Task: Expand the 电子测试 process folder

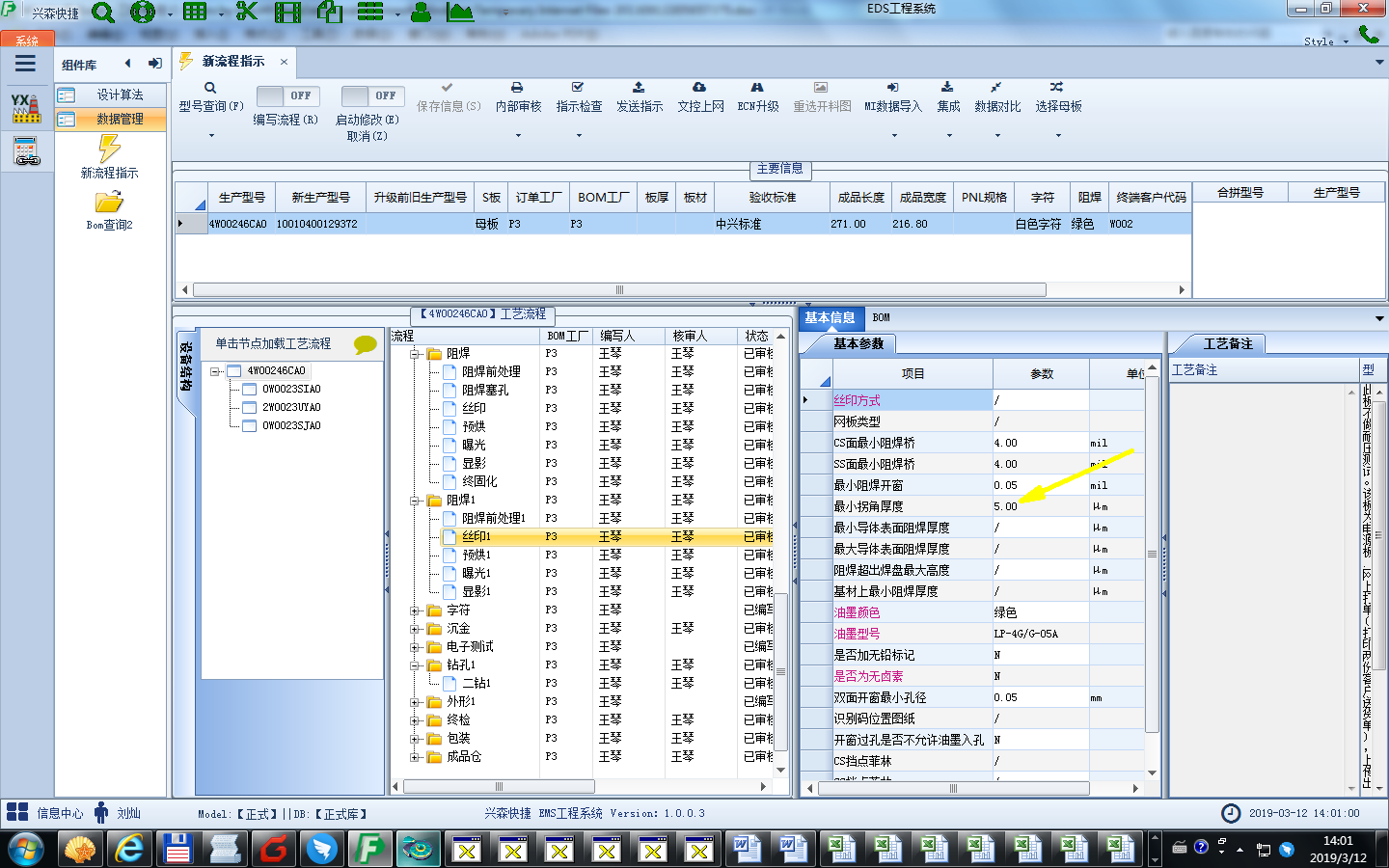Action: (414, 647)
